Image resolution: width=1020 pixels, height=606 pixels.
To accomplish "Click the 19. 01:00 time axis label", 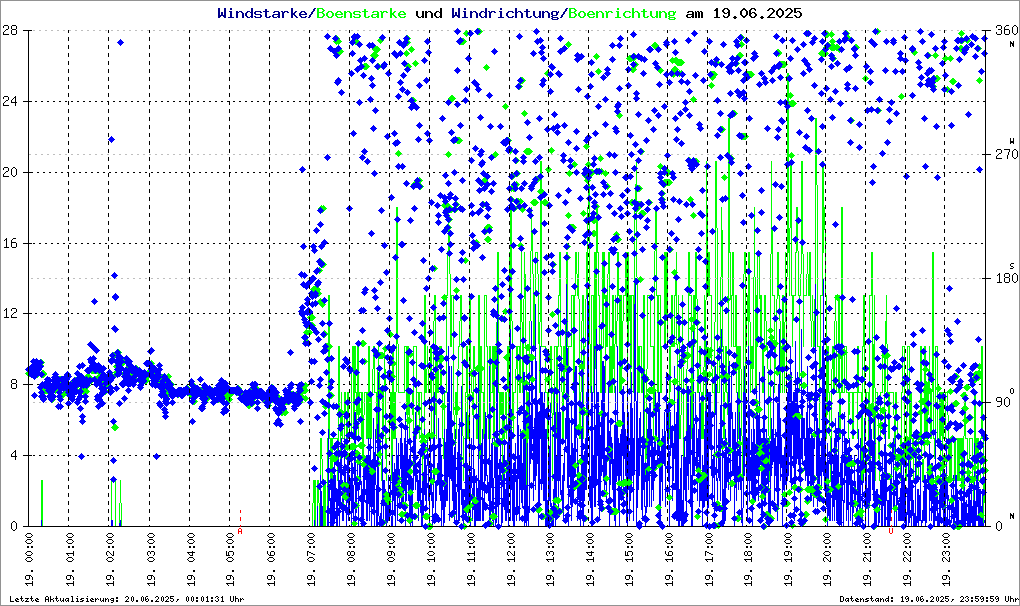I will (70, 559).
